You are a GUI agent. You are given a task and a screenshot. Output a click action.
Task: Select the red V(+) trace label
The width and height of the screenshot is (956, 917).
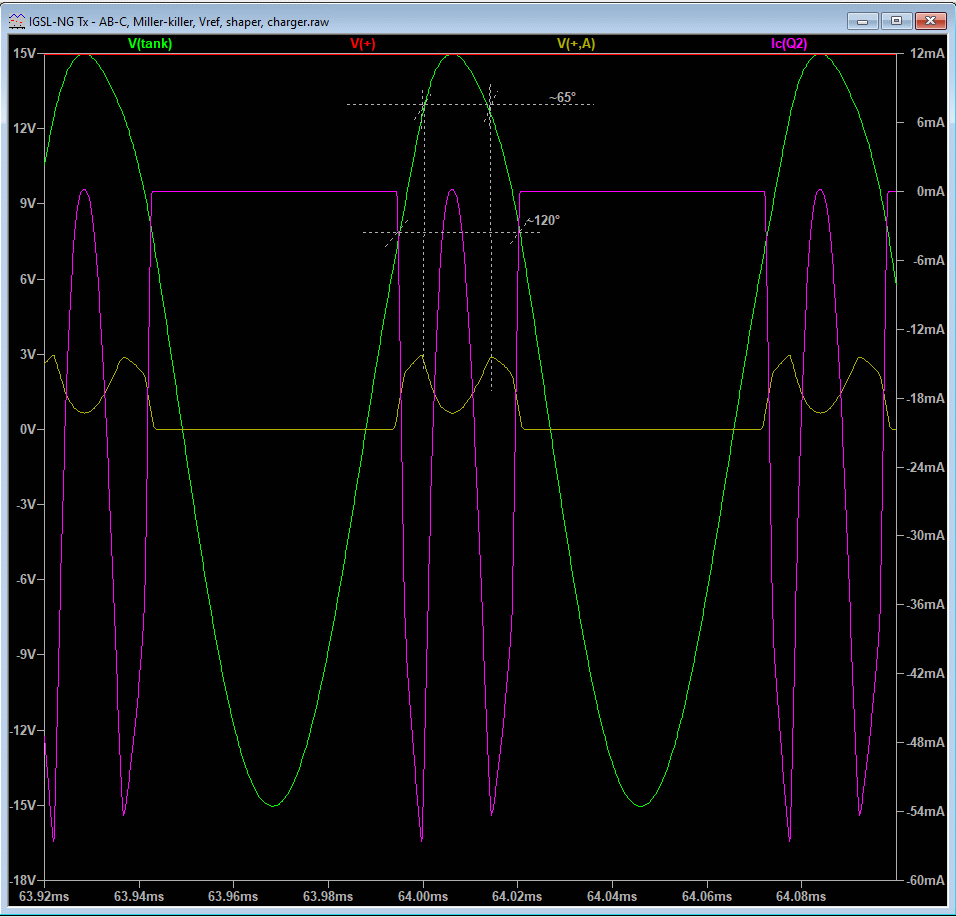pos(363,43)
